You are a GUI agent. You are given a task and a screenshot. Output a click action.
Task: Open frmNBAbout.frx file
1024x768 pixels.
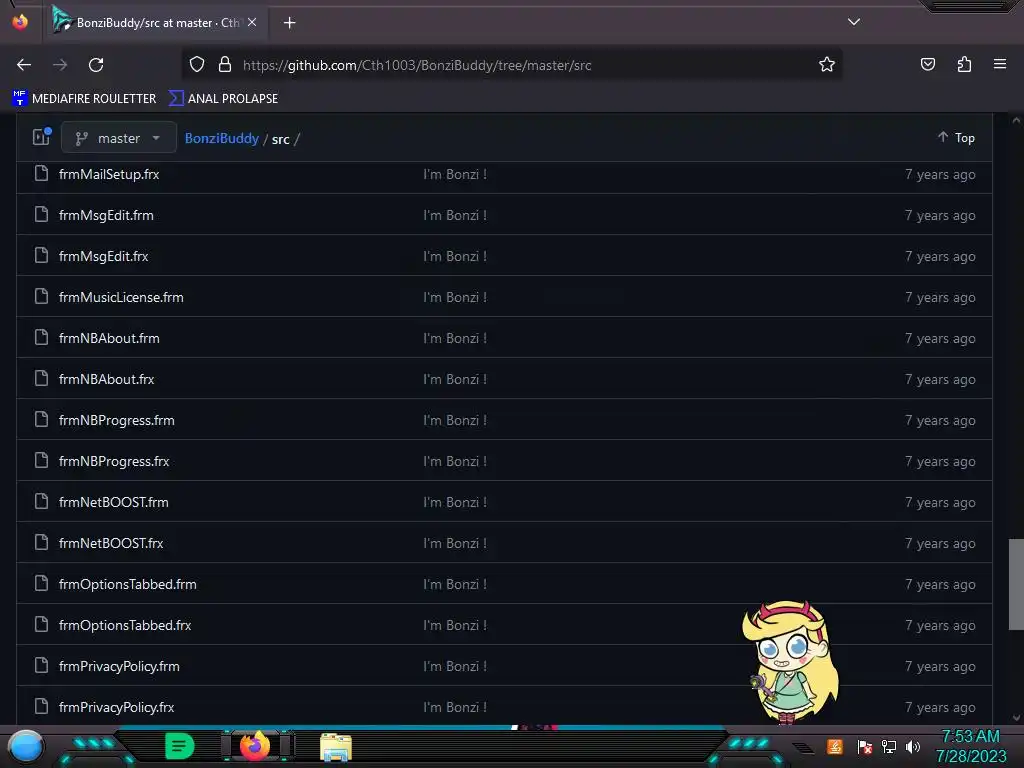pos(106,379)
